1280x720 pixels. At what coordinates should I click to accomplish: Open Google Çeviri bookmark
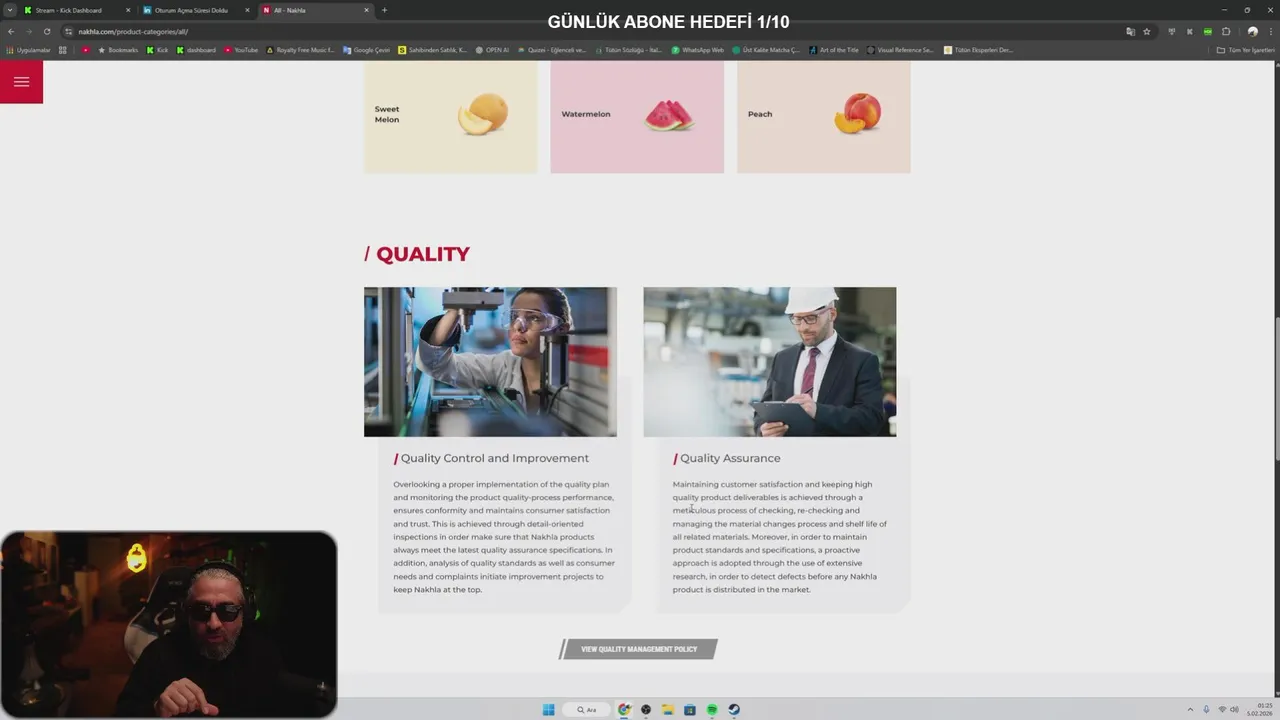(x=366, y=50)
